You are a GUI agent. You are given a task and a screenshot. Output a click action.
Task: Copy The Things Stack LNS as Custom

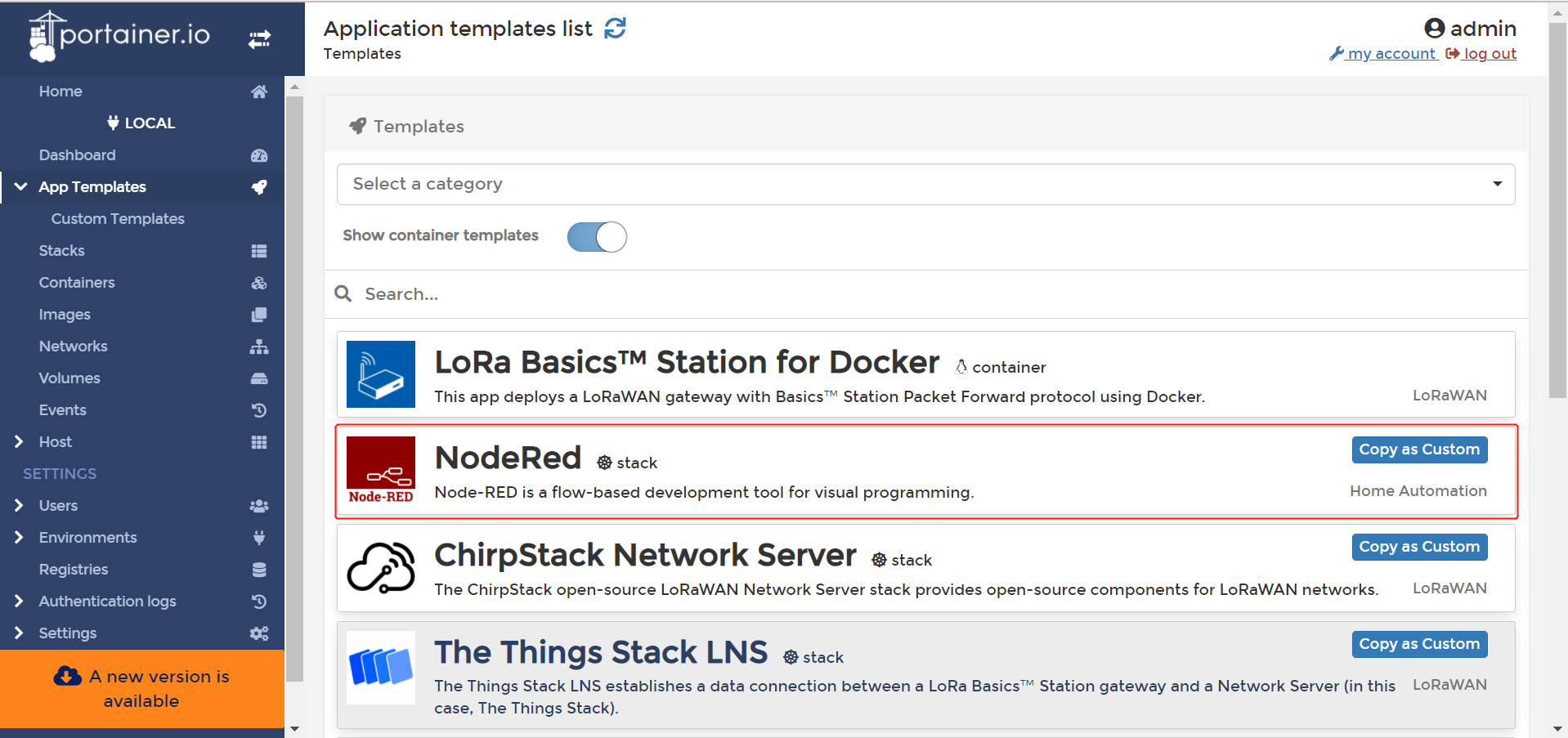[1419, 644]
